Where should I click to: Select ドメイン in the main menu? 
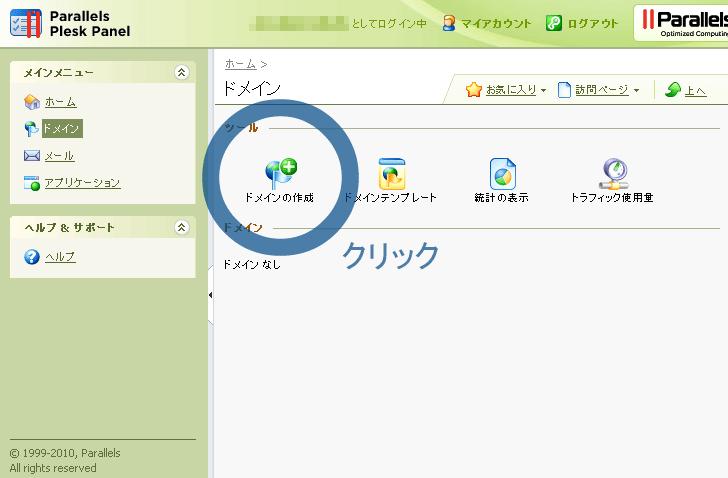coord(62,129)
